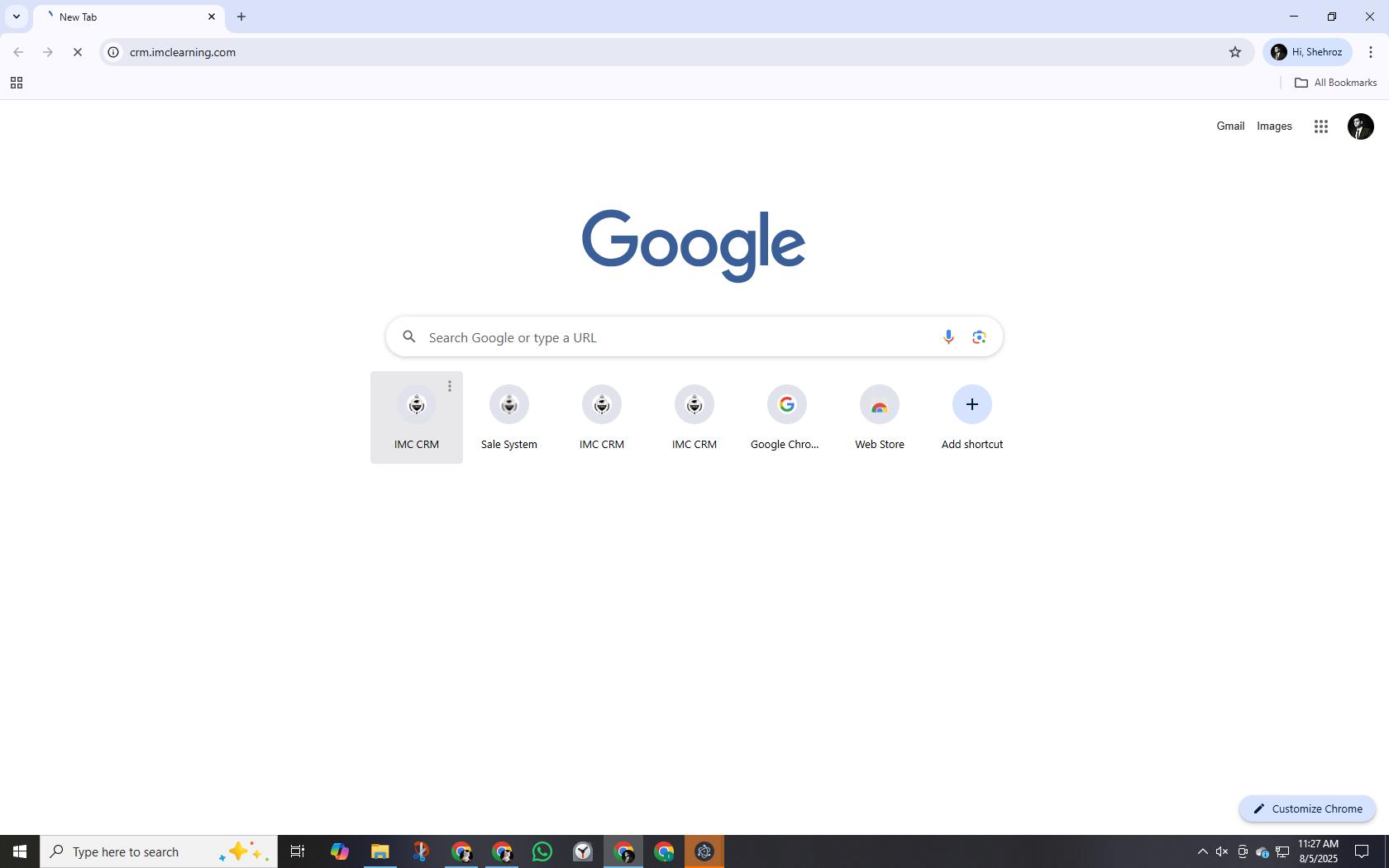
Task: Open a new tab with plus button
Action: pyautogui.click(x=241, y=17)
